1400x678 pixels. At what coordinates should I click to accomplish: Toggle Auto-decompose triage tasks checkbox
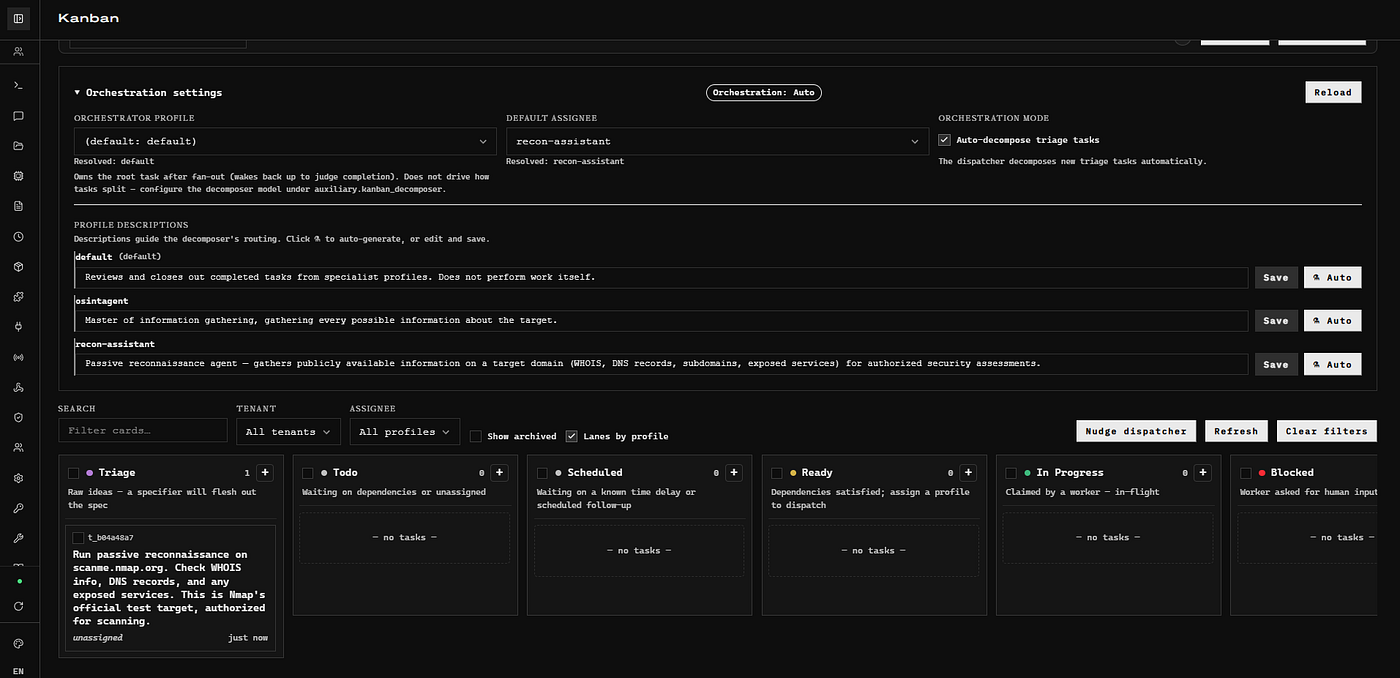(944, 140)
